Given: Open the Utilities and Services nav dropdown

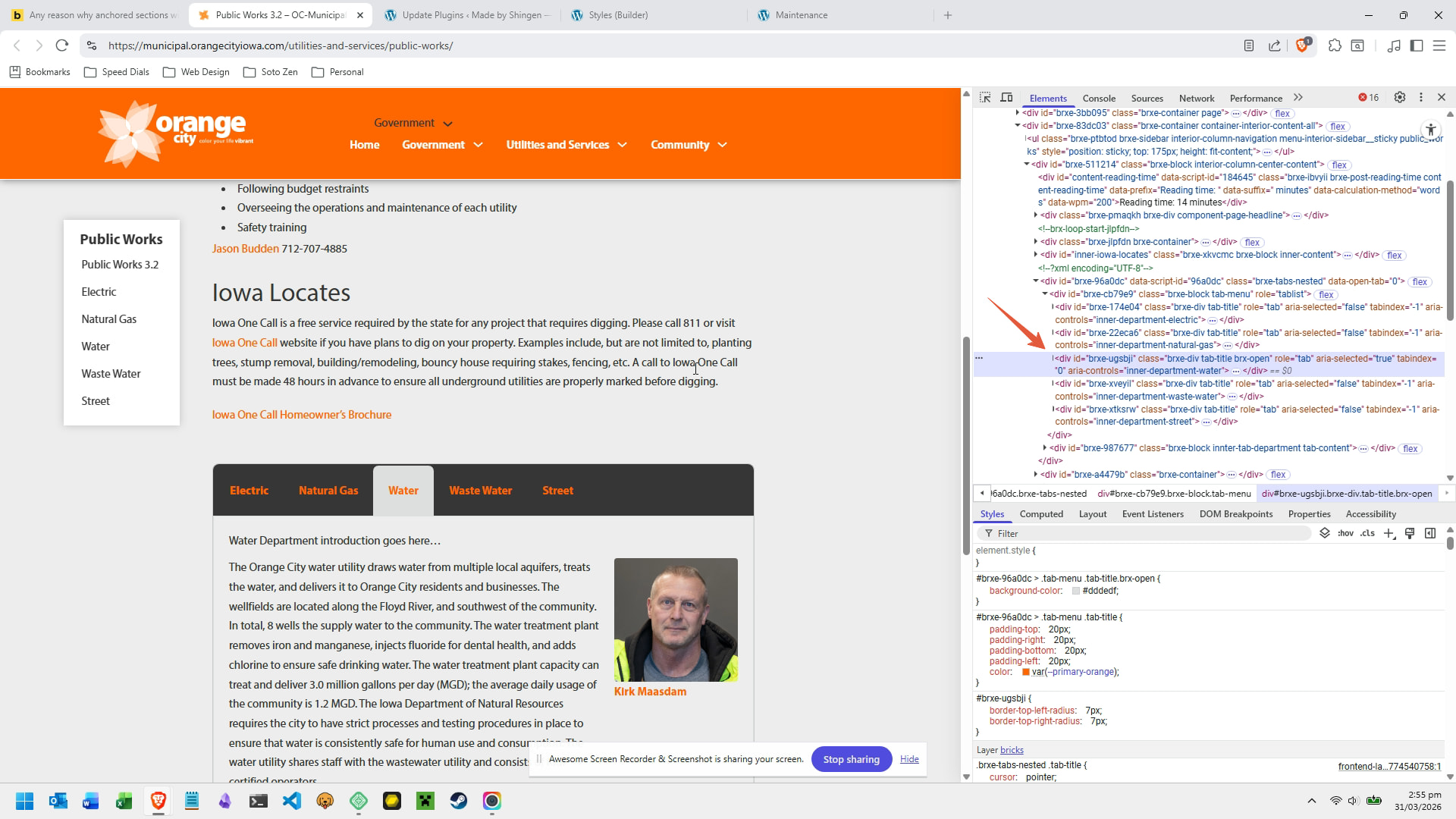Looking at the screenshot, I should (566, 145).
